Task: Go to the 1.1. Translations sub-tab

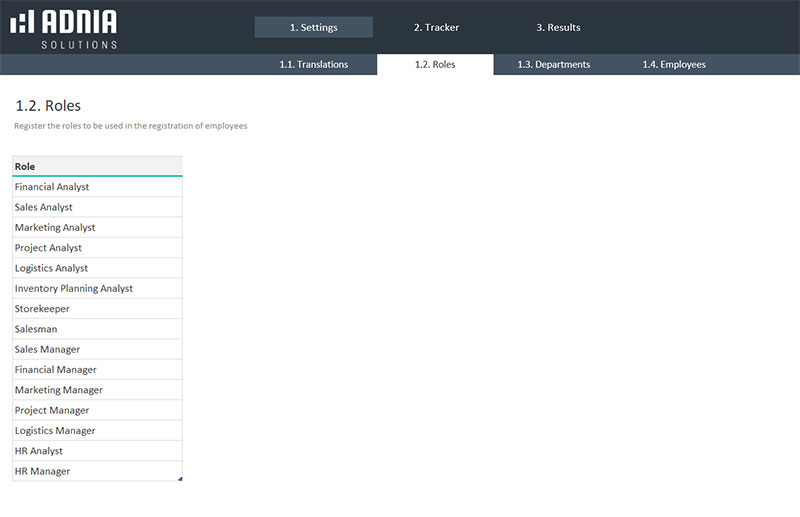Action: 314,65
